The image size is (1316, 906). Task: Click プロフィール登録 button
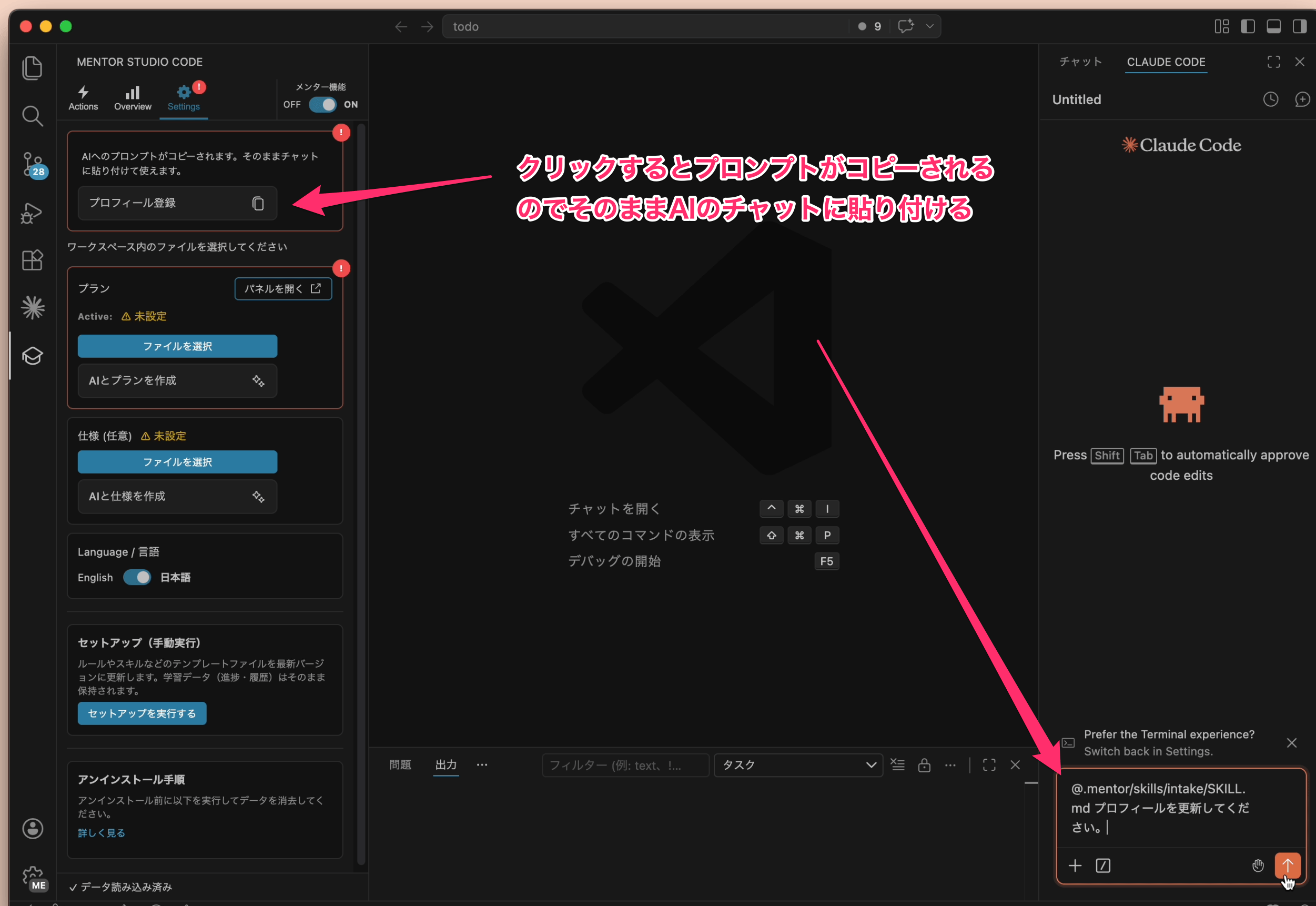point(177,203)
